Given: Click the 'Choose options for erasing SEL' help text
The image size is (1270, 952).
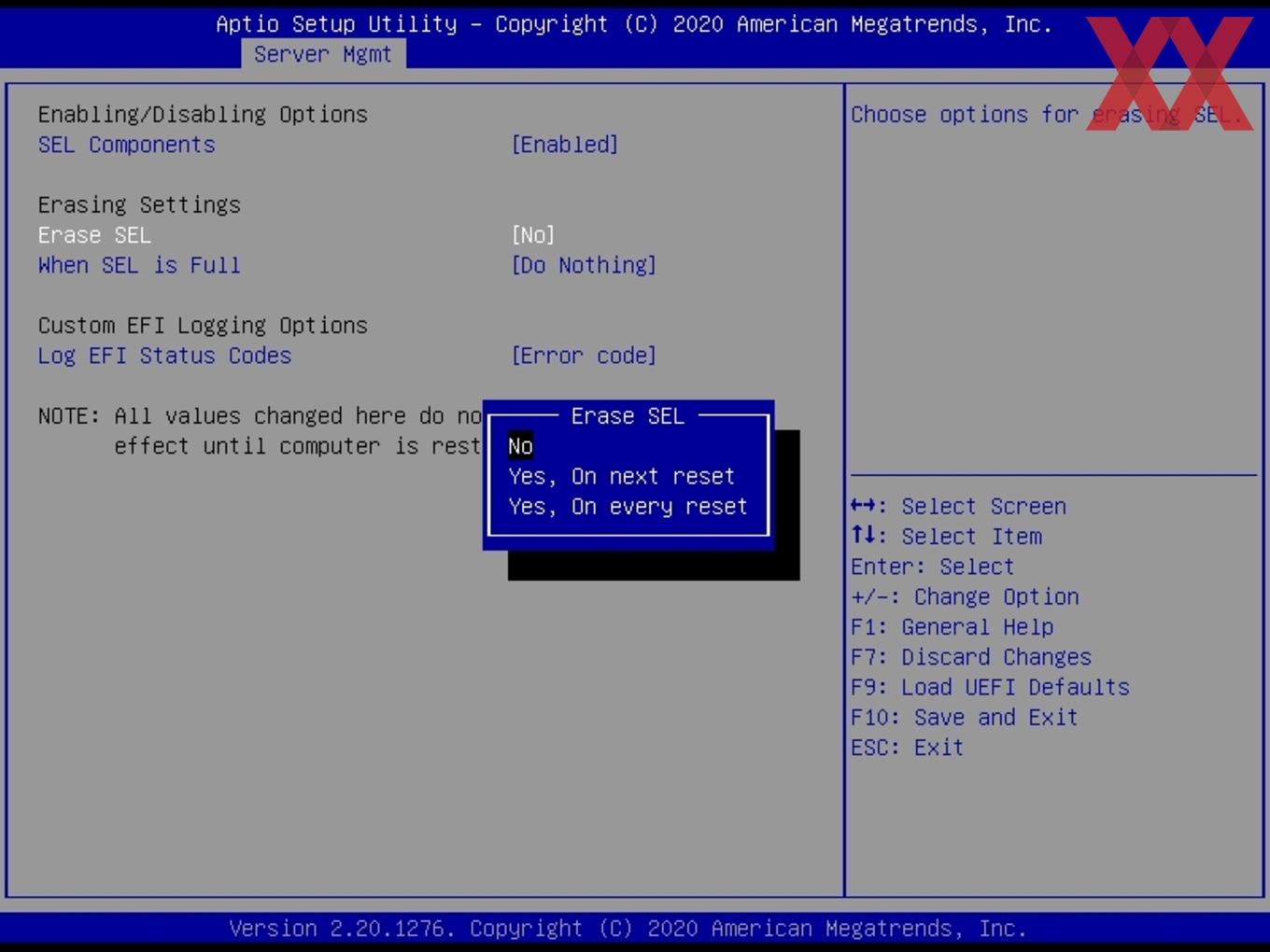Looking at the screenshot, I should point(1047,115).
